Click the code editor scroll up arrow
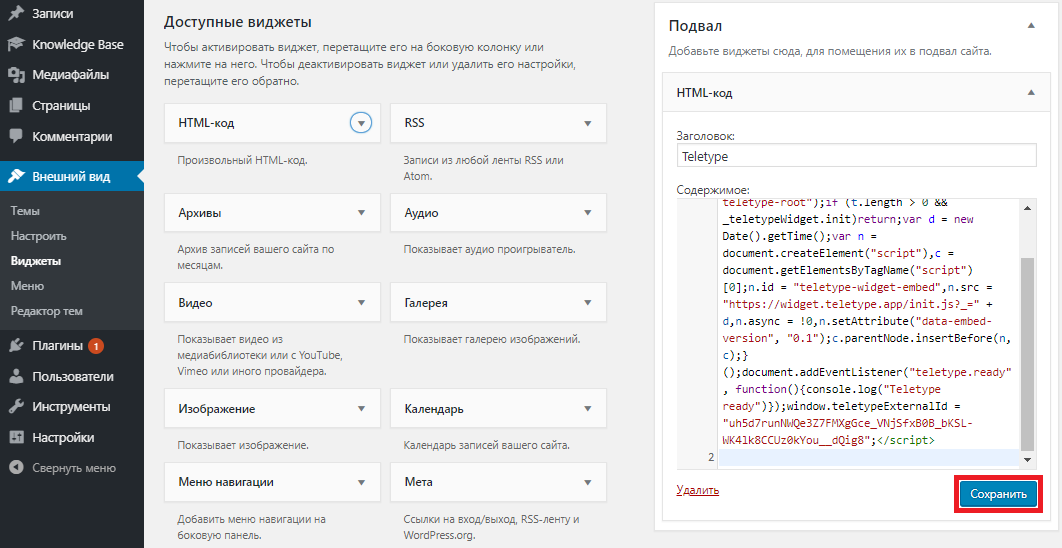Viewport: 1062px width, 548px height. [1027, 207]
